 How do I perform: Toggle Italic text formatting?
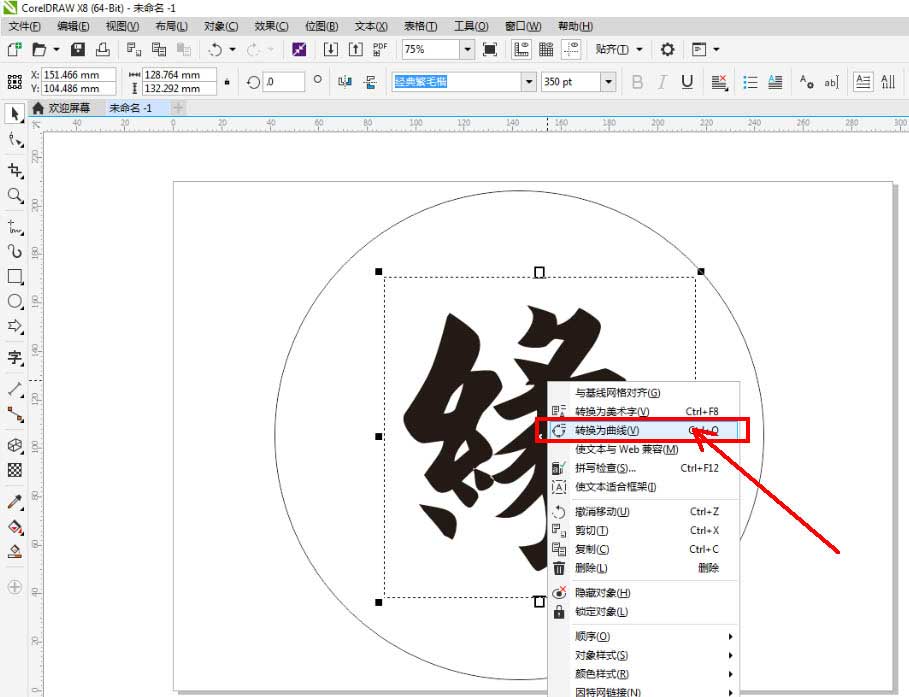coord(662,82)
